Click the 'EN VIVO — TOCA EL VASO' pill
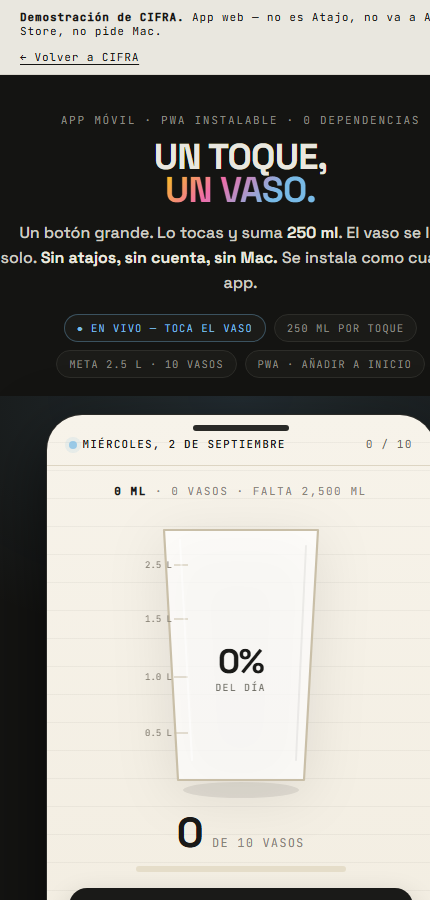This screenshot has width=430, height=900. pyautogui.click(x=165, y=328)
